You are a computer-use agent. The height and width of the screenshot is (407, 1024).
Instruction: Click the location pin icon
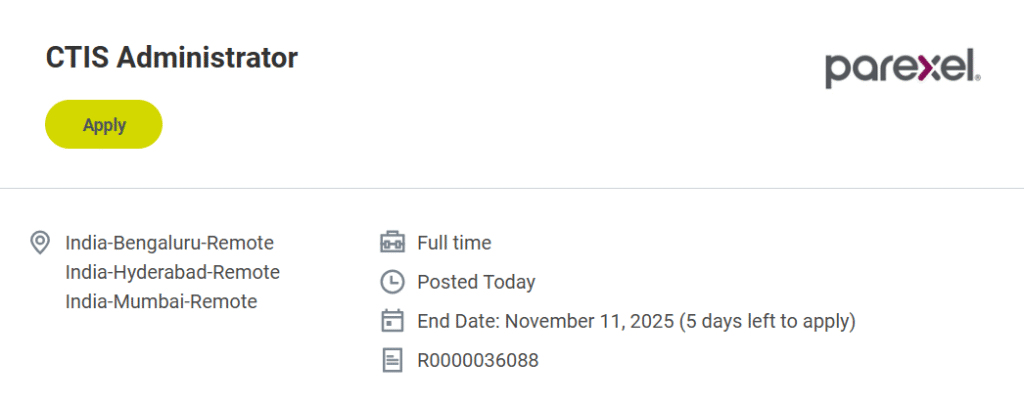click(x=40, y=242)
